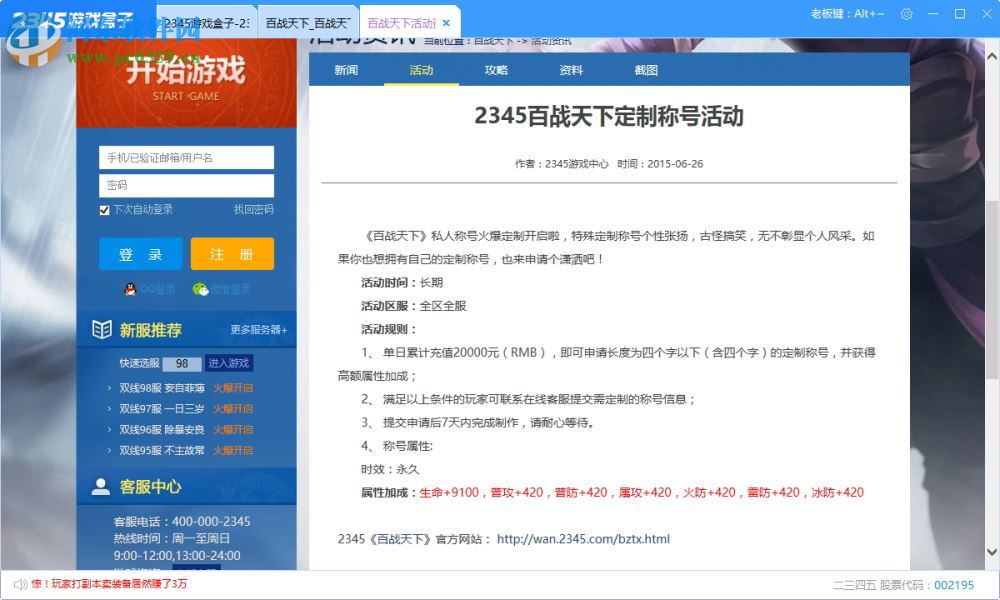Uncheck the 下次自动登录 auto-login checkbox

click(x=104, y=210)
